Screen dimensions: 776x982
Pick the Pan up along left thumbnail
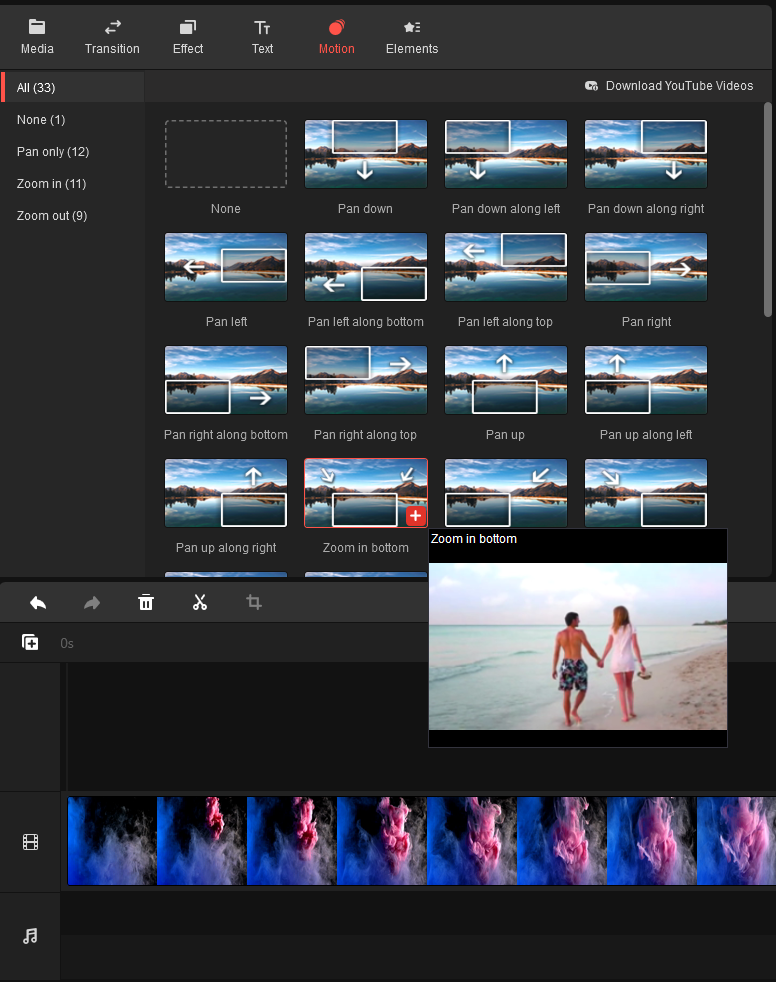(645, 380)
